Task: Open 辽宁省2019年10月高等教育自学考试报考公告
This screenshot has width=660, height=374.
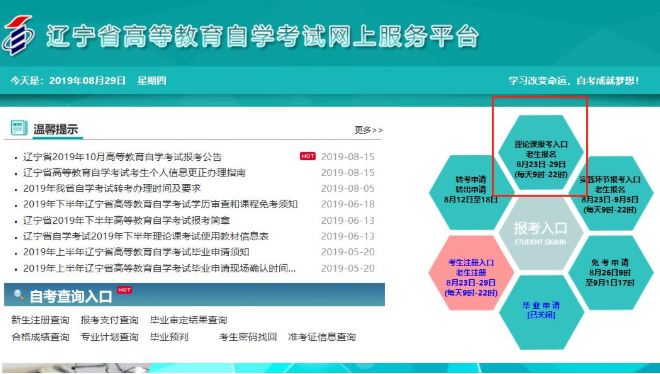Action: (x=122, y=157)
